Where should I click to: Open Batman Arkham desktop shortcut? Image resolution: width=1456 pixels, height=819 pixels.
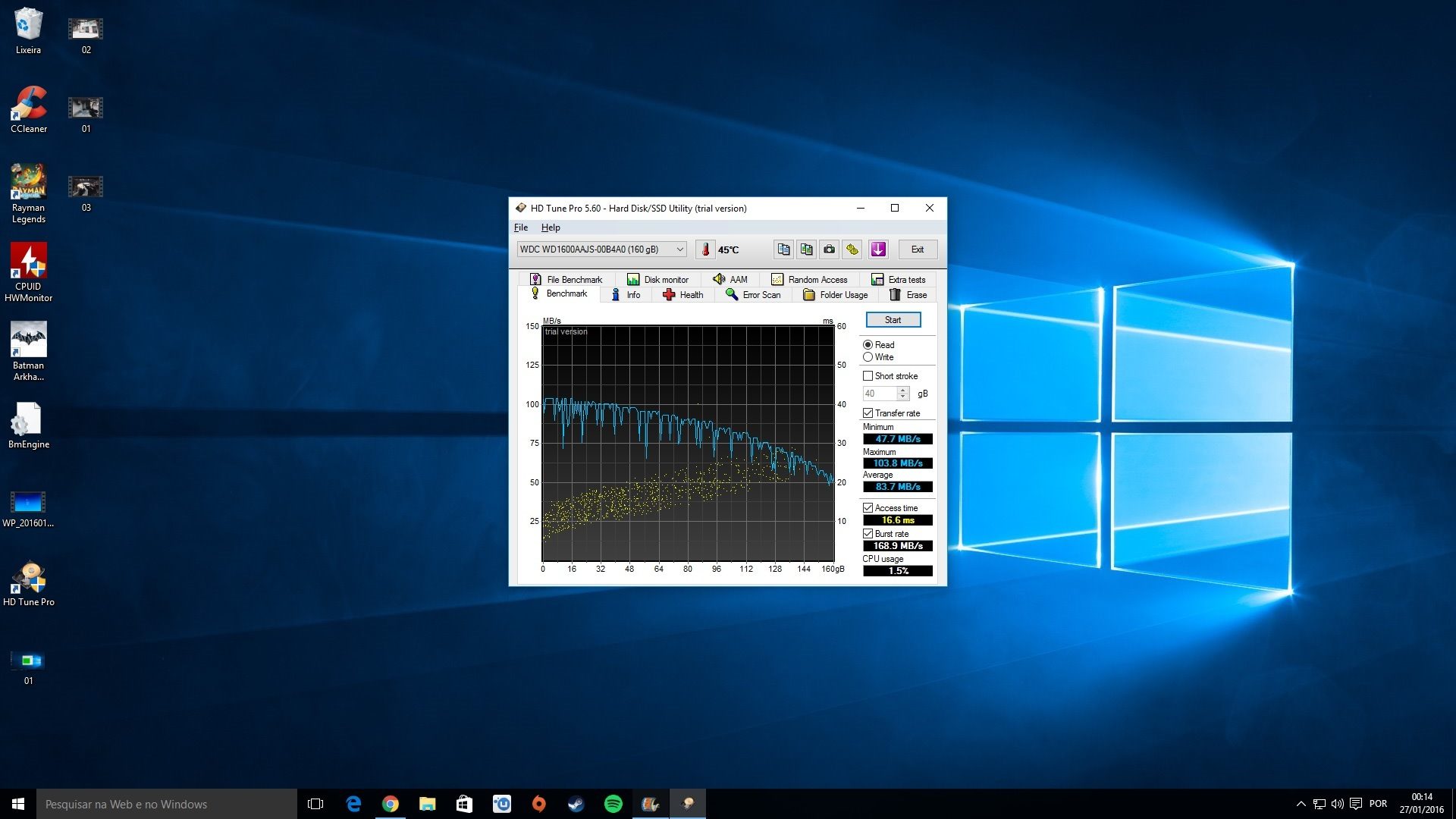pos(29,352)
